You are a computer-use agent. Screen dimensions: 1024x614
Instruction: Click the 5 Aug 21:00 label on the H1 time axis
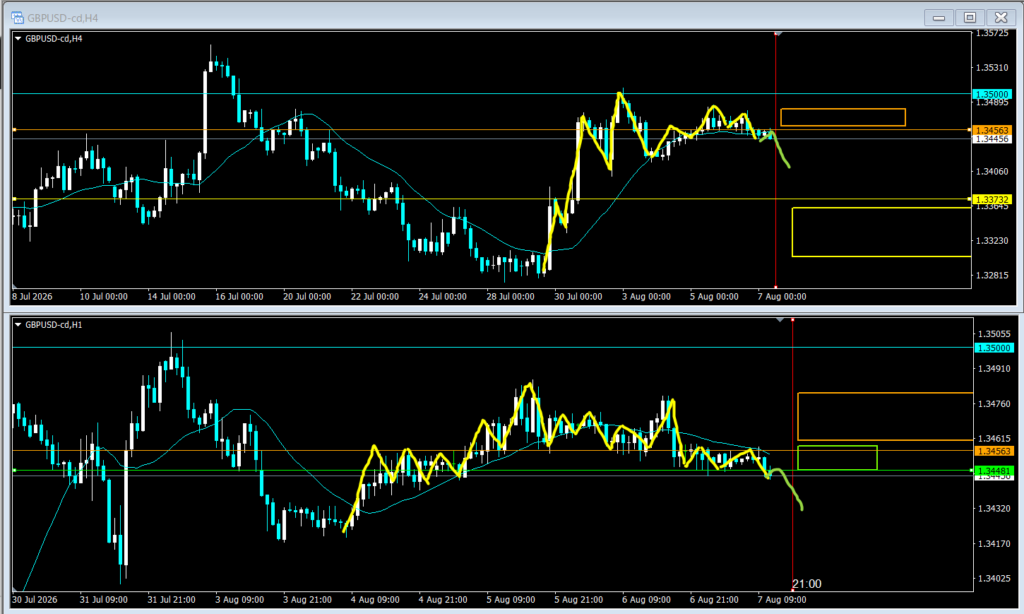click(x=579, y=600)
